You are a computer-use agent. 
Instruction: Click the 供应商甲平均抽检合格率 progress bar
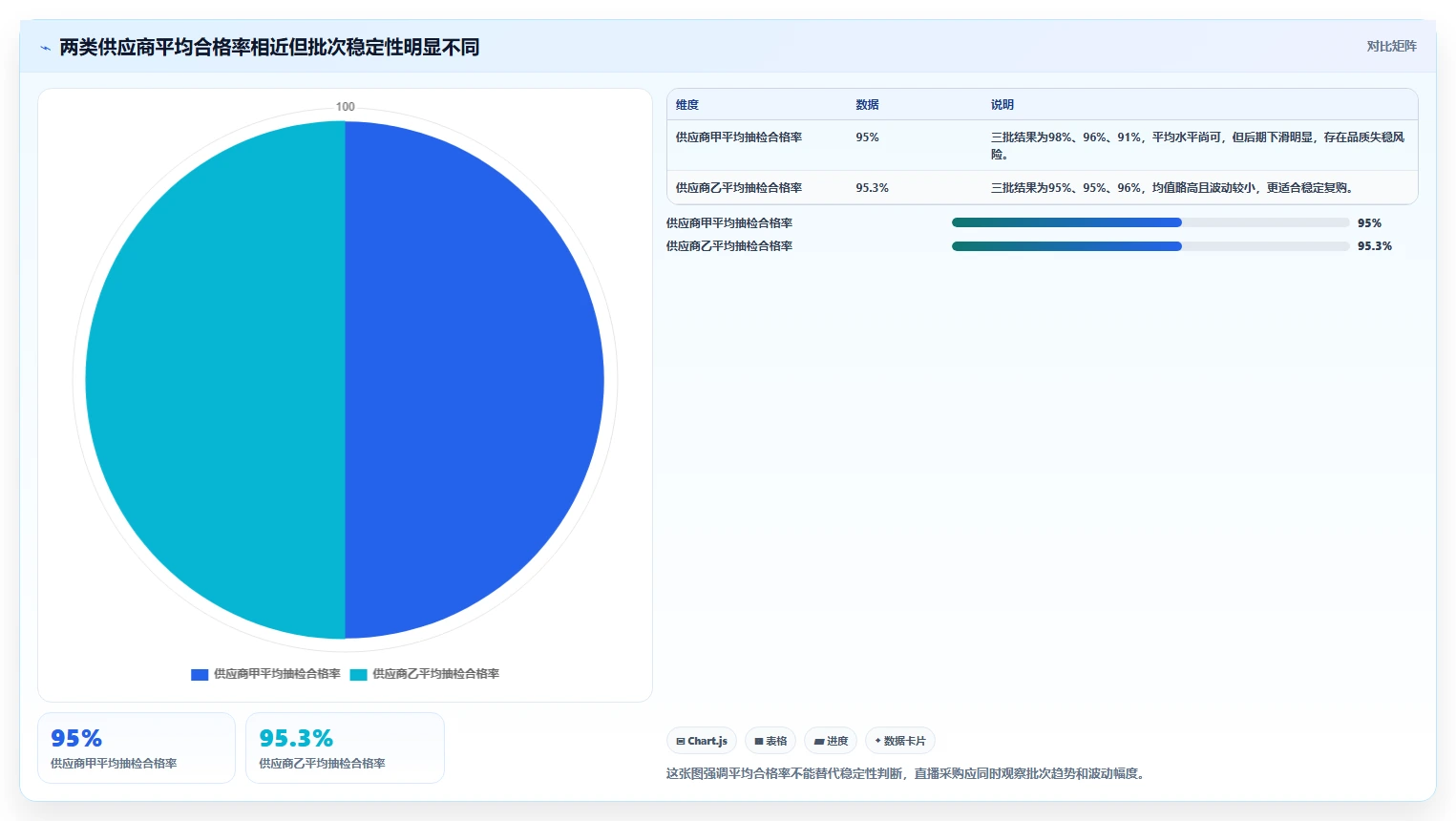(1150, 222)
